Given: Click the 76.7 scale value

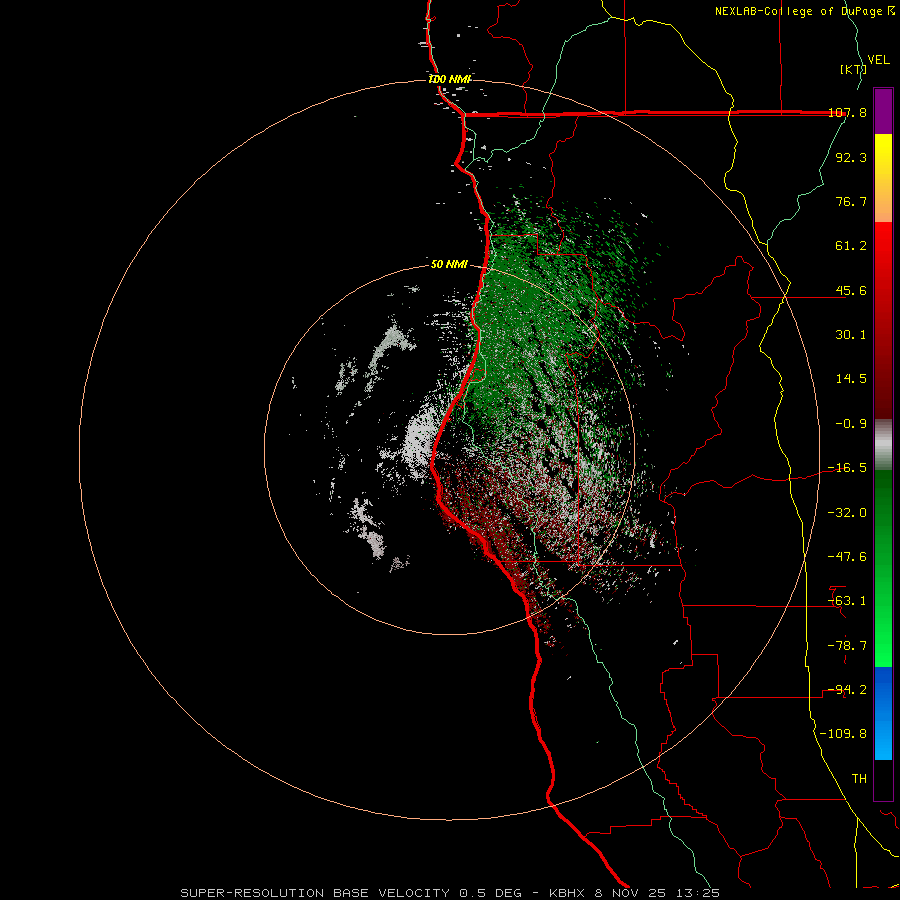Looking at the screenshot, I should pos(851,201).
